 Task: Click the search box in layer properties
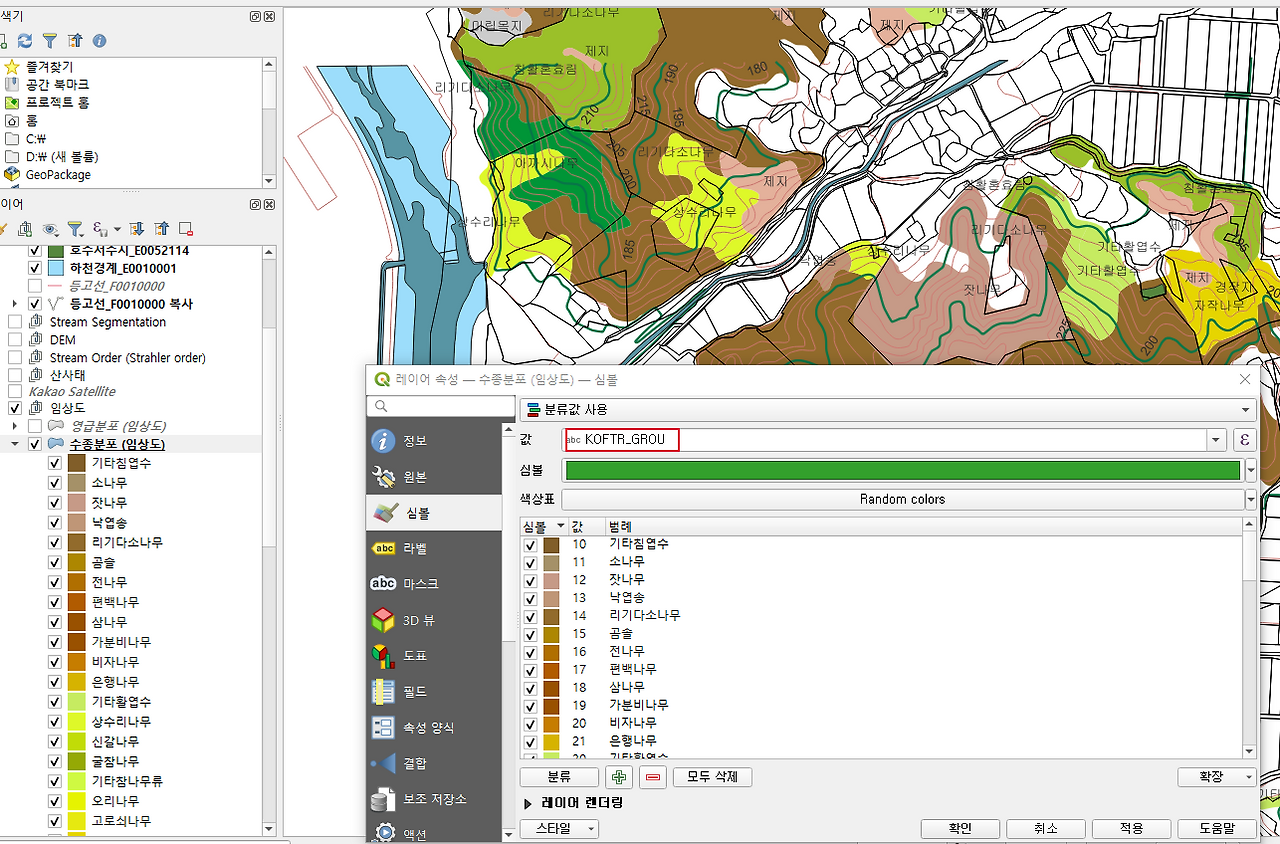click(x=440, y=406)
